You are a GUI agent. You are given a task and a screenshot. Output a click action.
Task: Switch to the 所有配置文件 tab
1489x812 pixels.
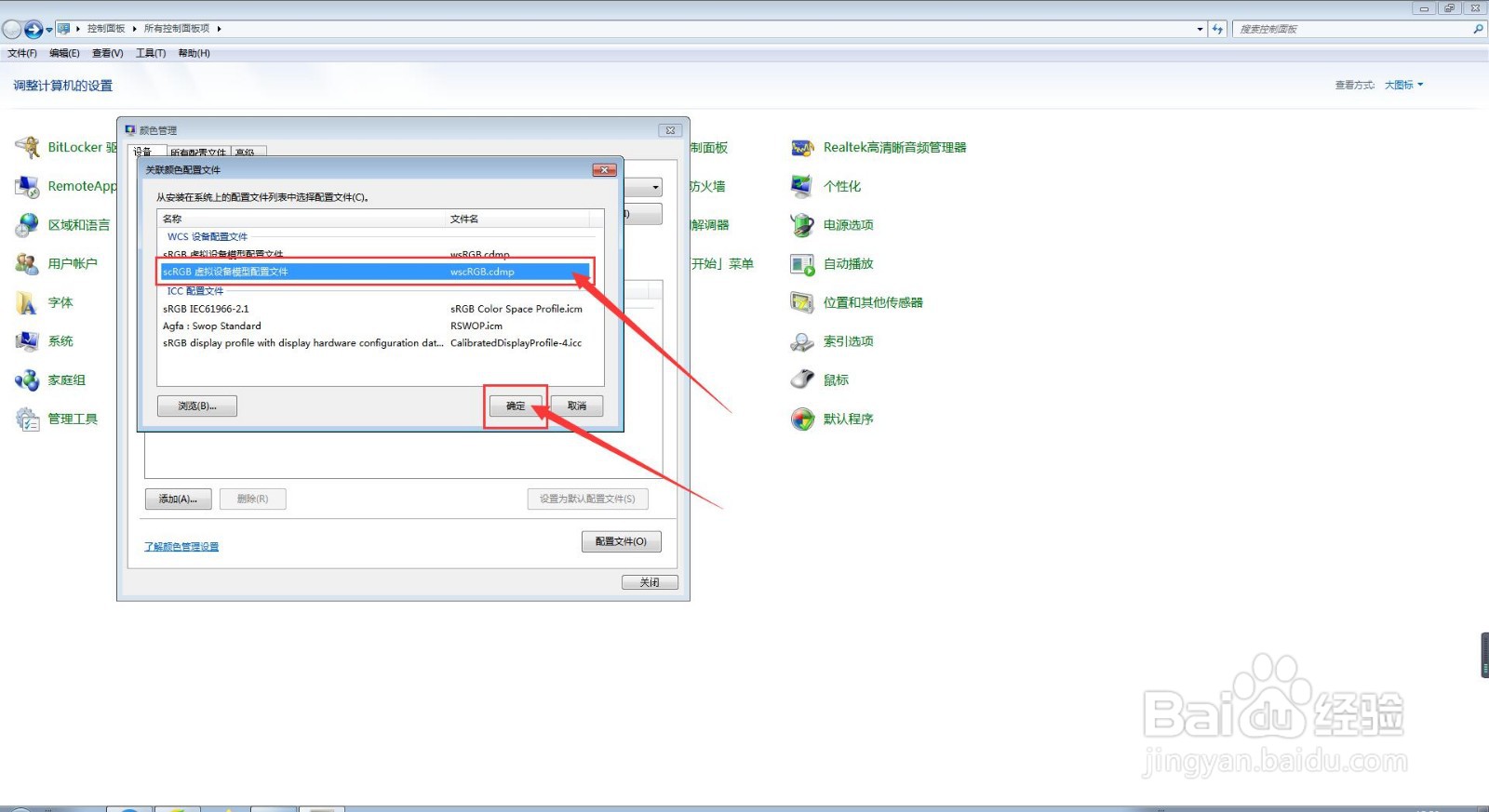(198, 151)
